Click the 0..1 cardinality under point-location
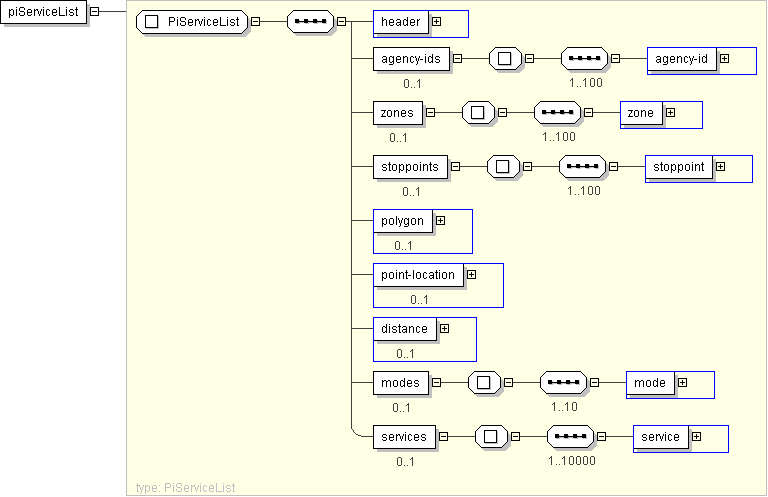This screenshot has height=497, width=768. click(x=419, y=300)
